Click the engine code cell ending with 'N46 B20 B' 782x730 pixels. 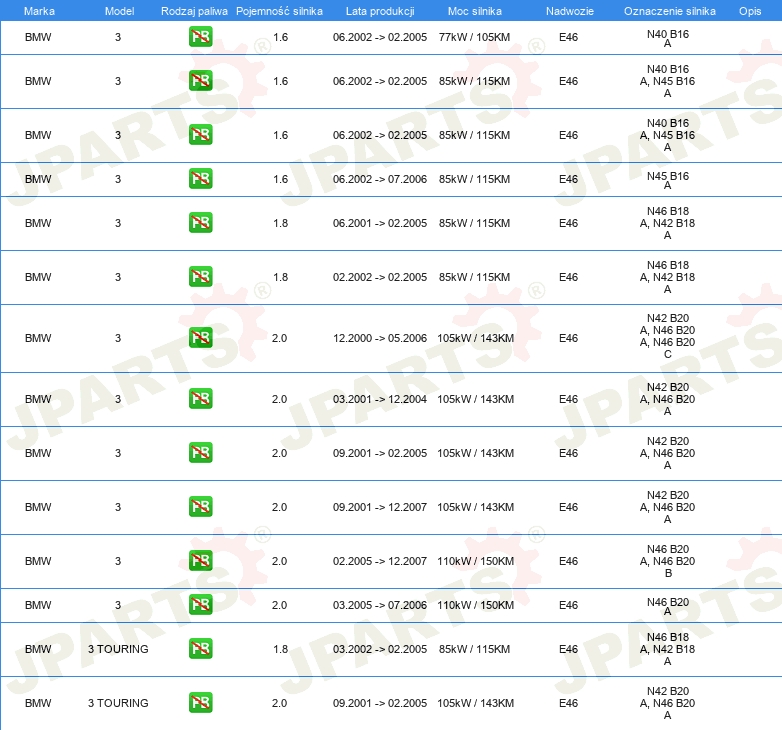pyautogui.click(x=668, y=561)
